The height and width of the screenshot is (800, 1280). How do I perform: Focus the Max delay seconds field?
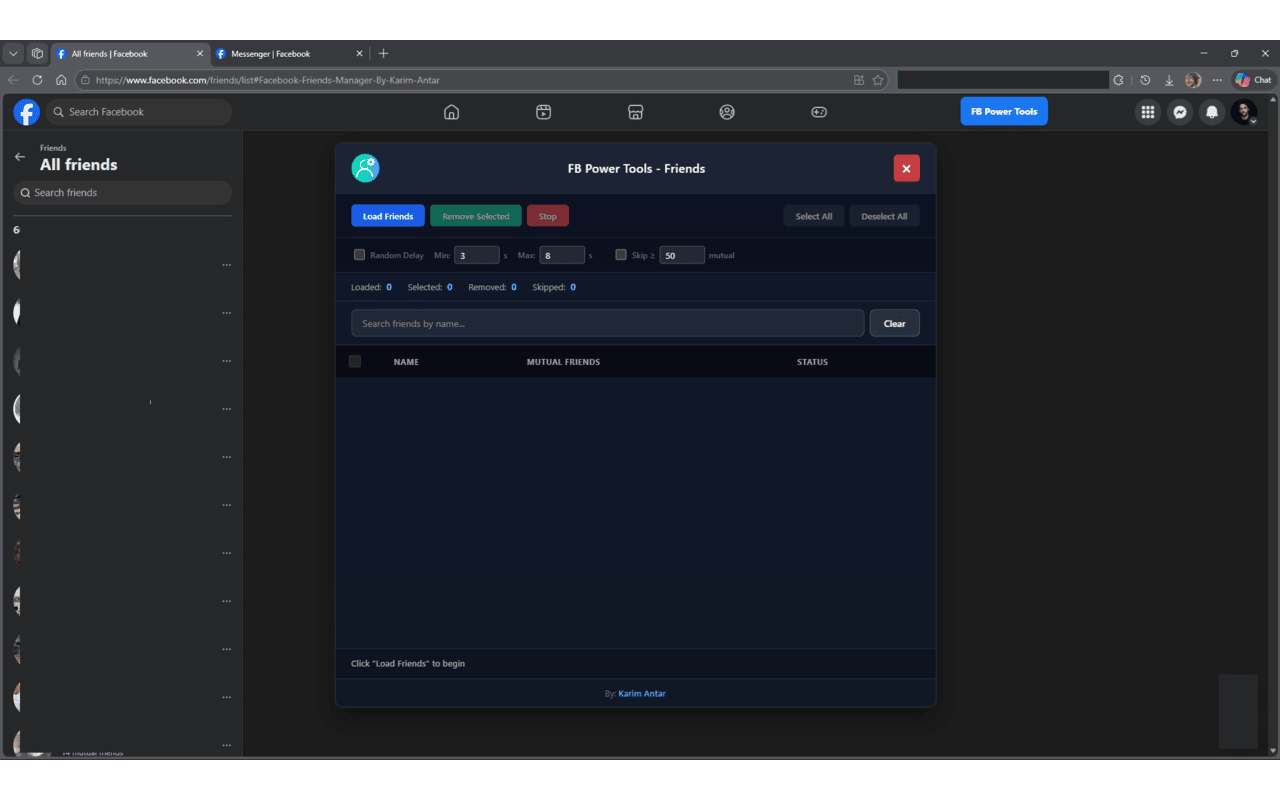coord(562,255)
